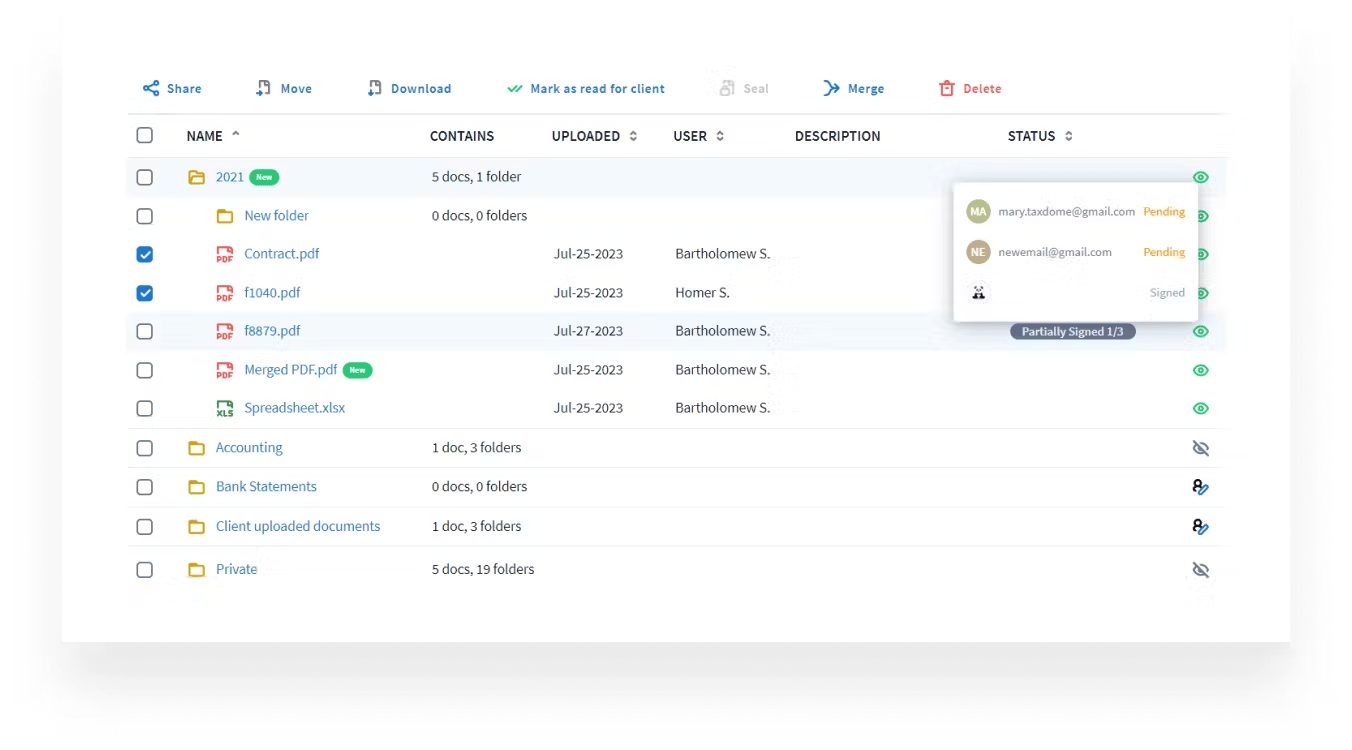Click the XLS icon beside Spreadsheet.xlsx
The width and height of the screenshot is (1352, 750).
[225, 409]
